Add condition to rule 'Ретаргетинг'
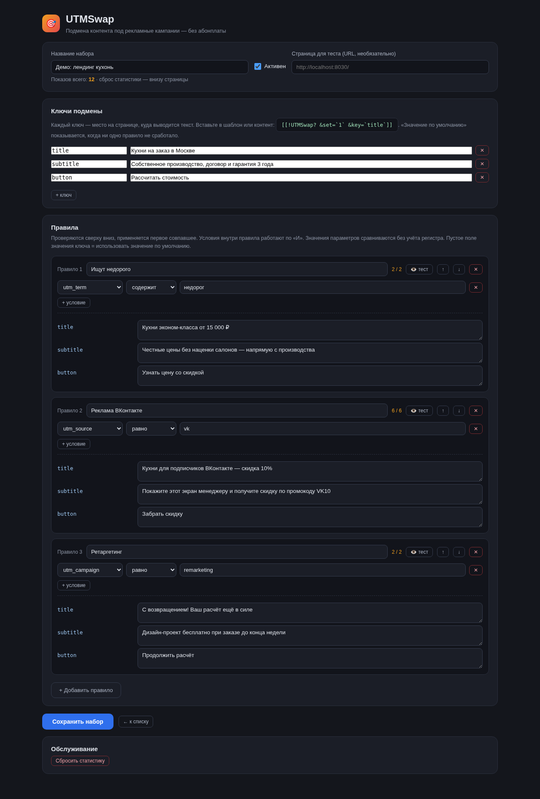The image size is (540, 799). pyautogui.click(x=74, y=585)
